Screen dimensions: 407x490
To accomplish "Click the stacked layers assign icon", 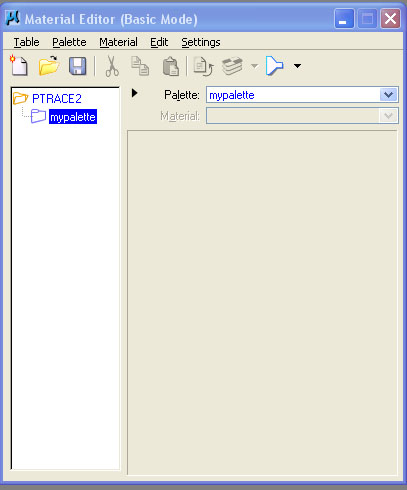I will coord(232,66).
